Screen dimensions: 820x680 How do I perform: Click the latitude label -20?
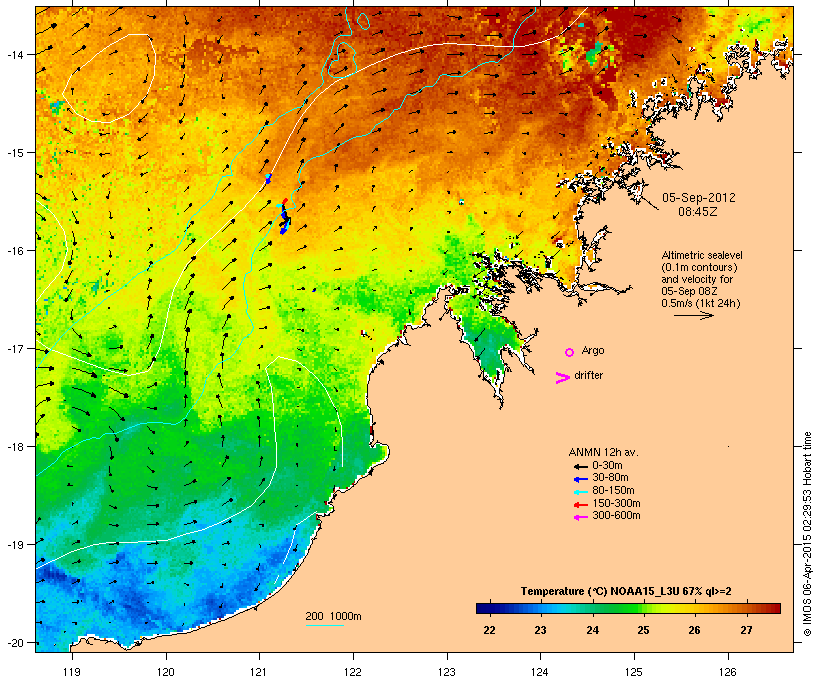click(x=15, y=642)
